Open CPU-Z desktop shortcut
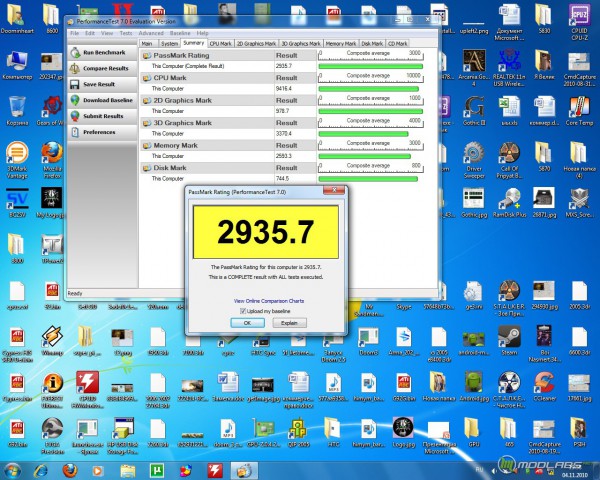The height and width of the screenshot is (480, 600). pyautogui.click(x=579, y=22)
